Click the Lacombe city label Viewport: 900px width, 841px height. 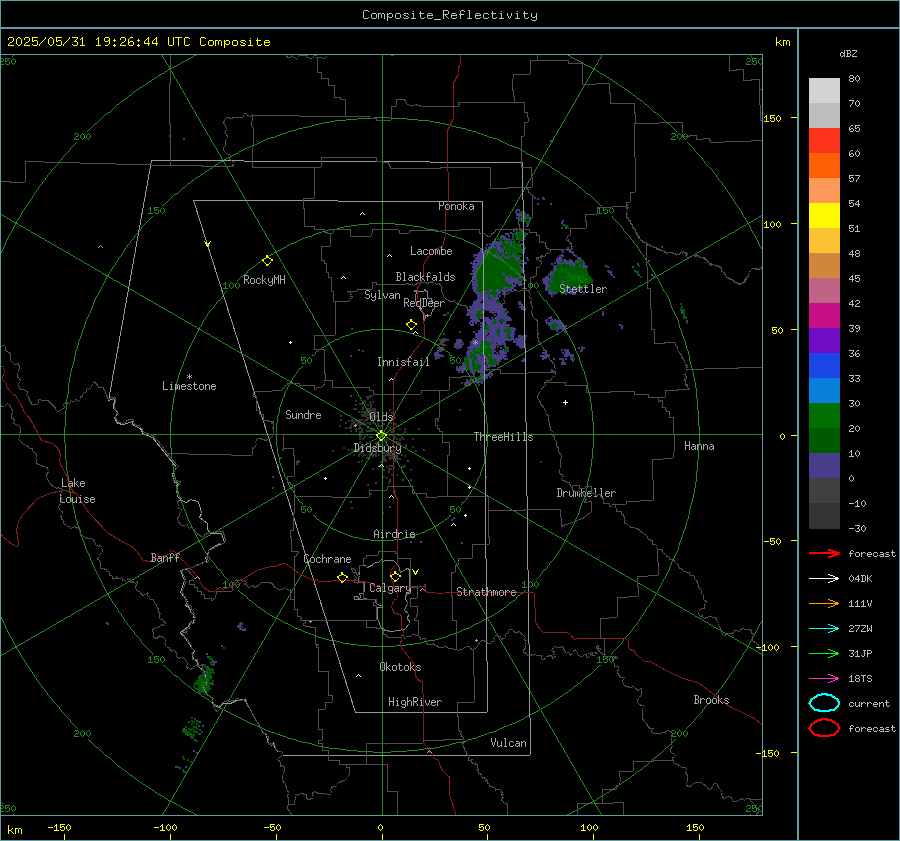(x=431, y=251)
